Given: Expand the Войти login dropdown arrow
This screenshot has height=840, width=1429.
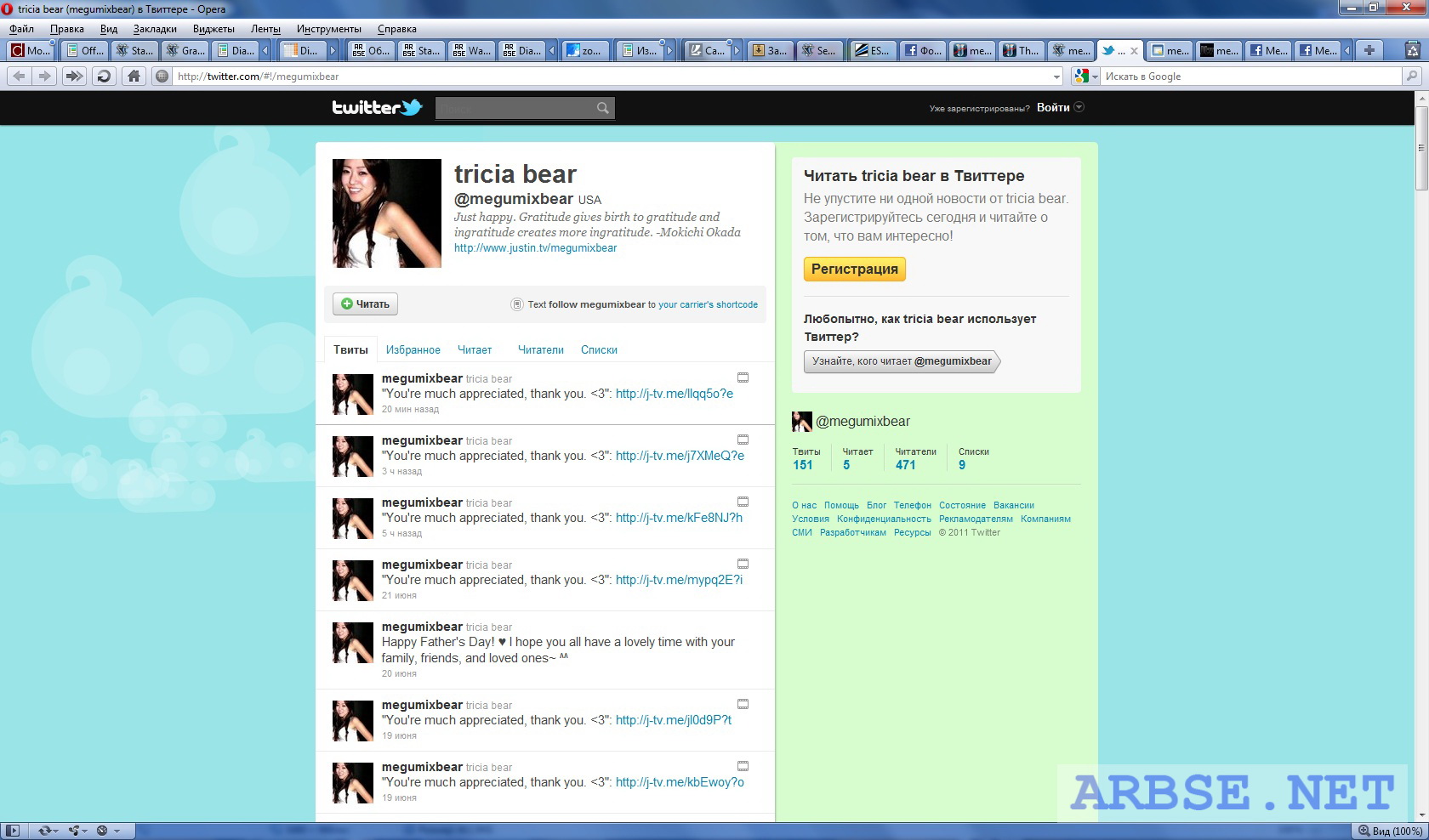Looking at the screenshot, I should tap(1079, 107).
